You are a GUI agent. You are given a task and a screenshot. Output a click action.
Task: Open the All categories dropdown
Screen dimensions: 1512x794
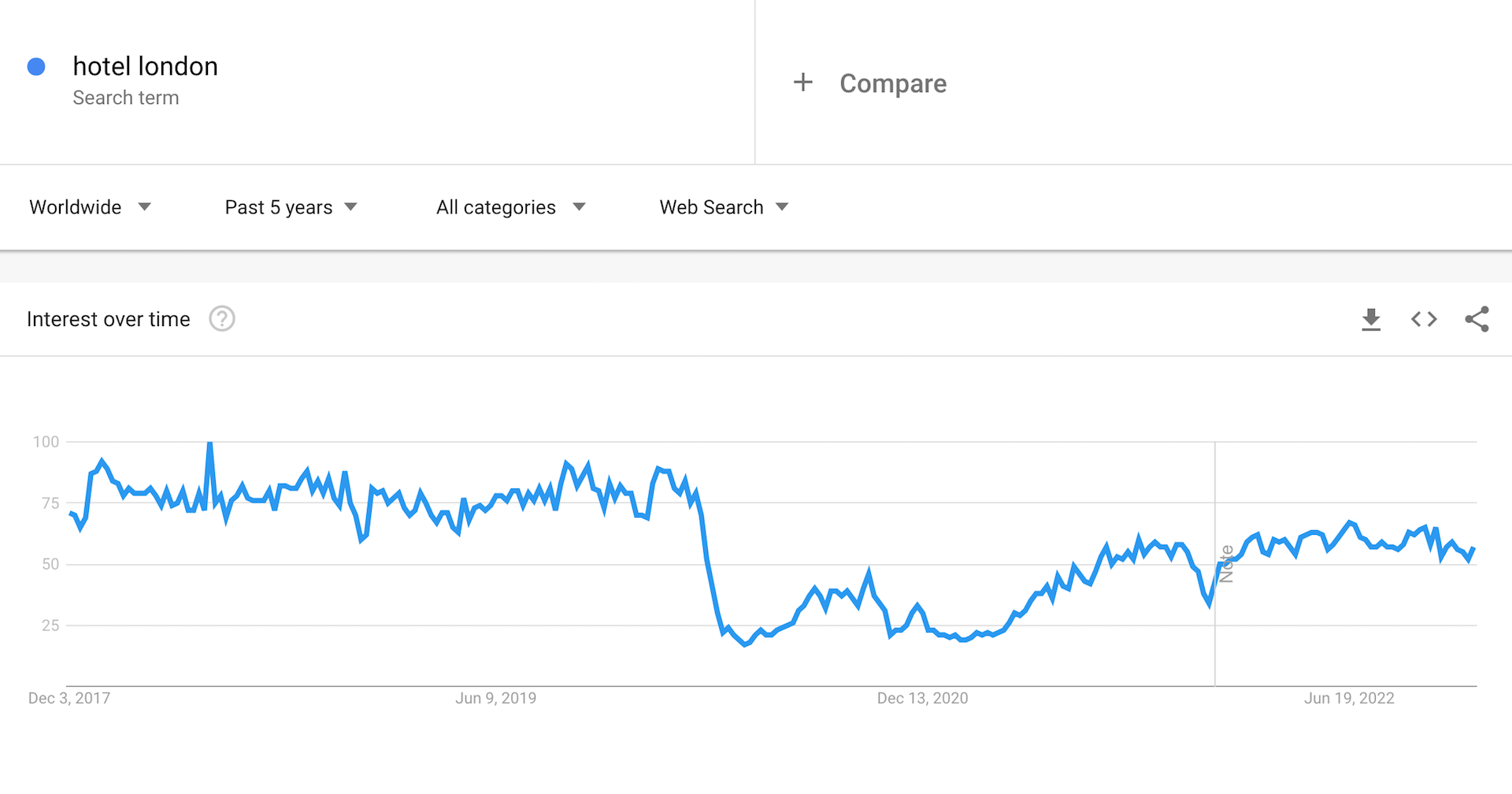click(x=495, y=206)
